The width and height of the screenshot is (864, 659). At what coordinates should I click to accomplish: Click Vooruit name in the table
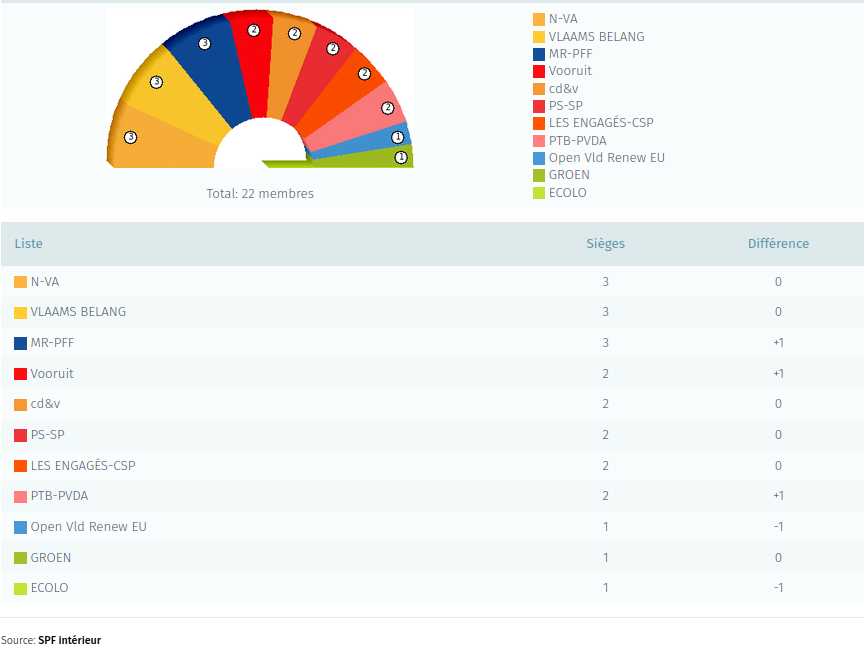pyautogui.click(x=52, y=374)
